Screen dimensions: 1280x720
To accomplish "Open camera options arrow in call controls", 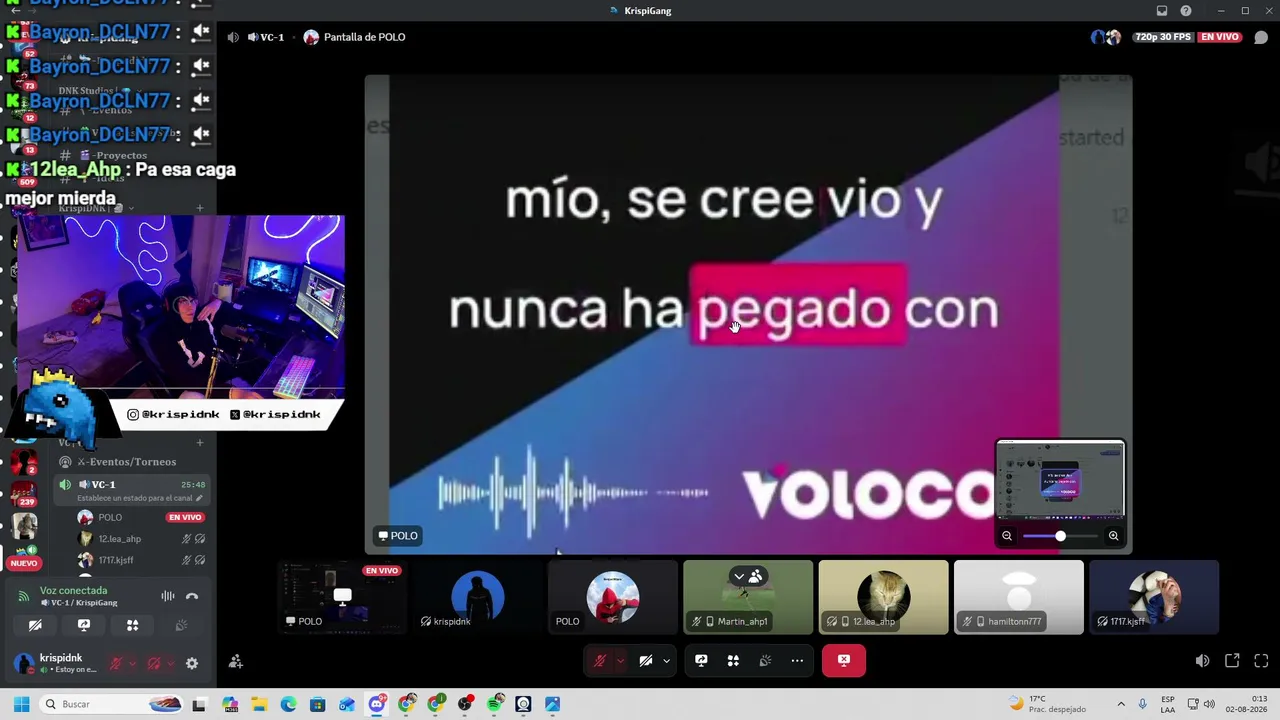I will (666, 661).
